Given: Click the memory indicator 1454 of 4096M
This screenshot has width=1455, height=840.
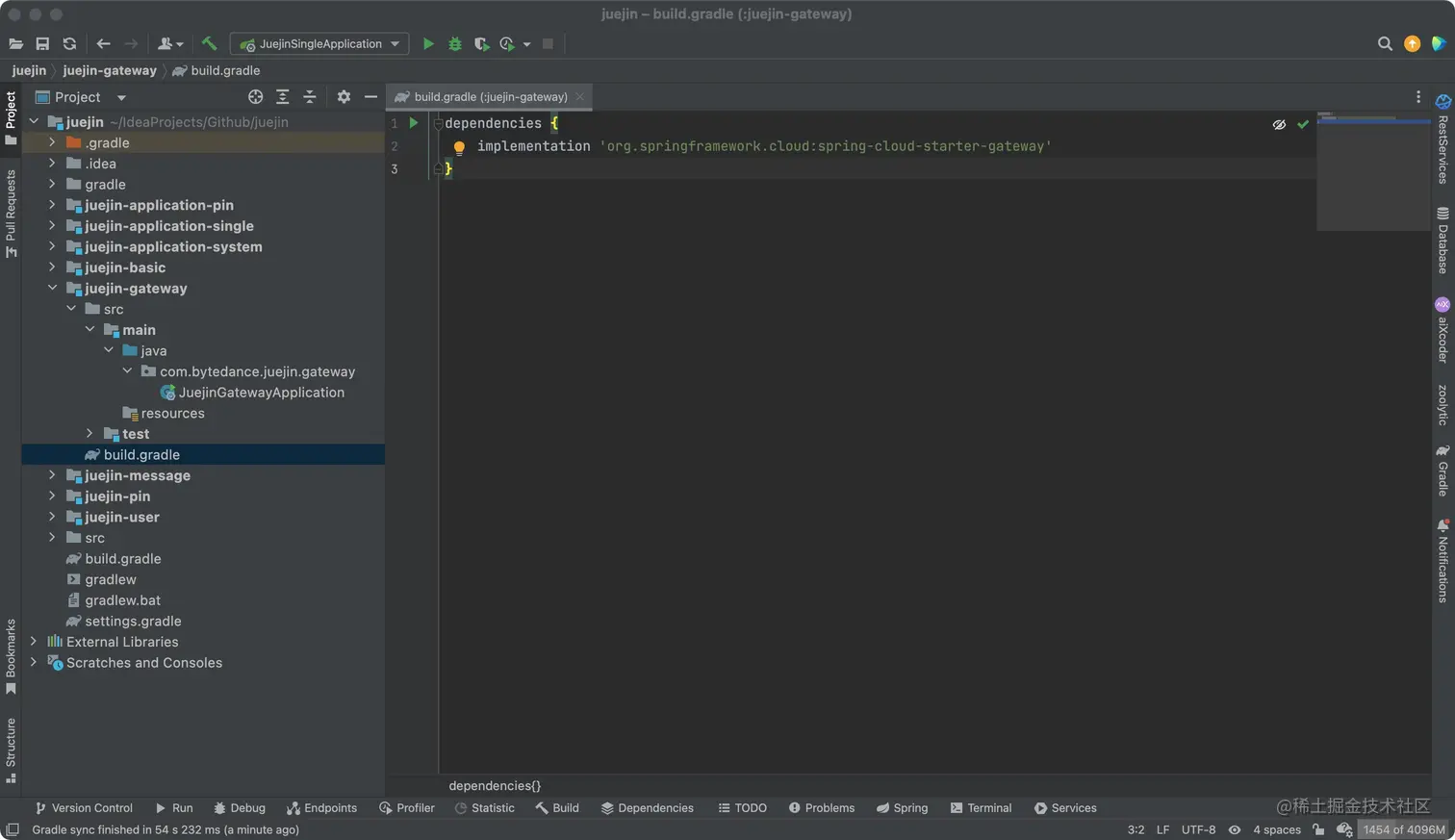Looking at the screenshot, I should 1404,829.
